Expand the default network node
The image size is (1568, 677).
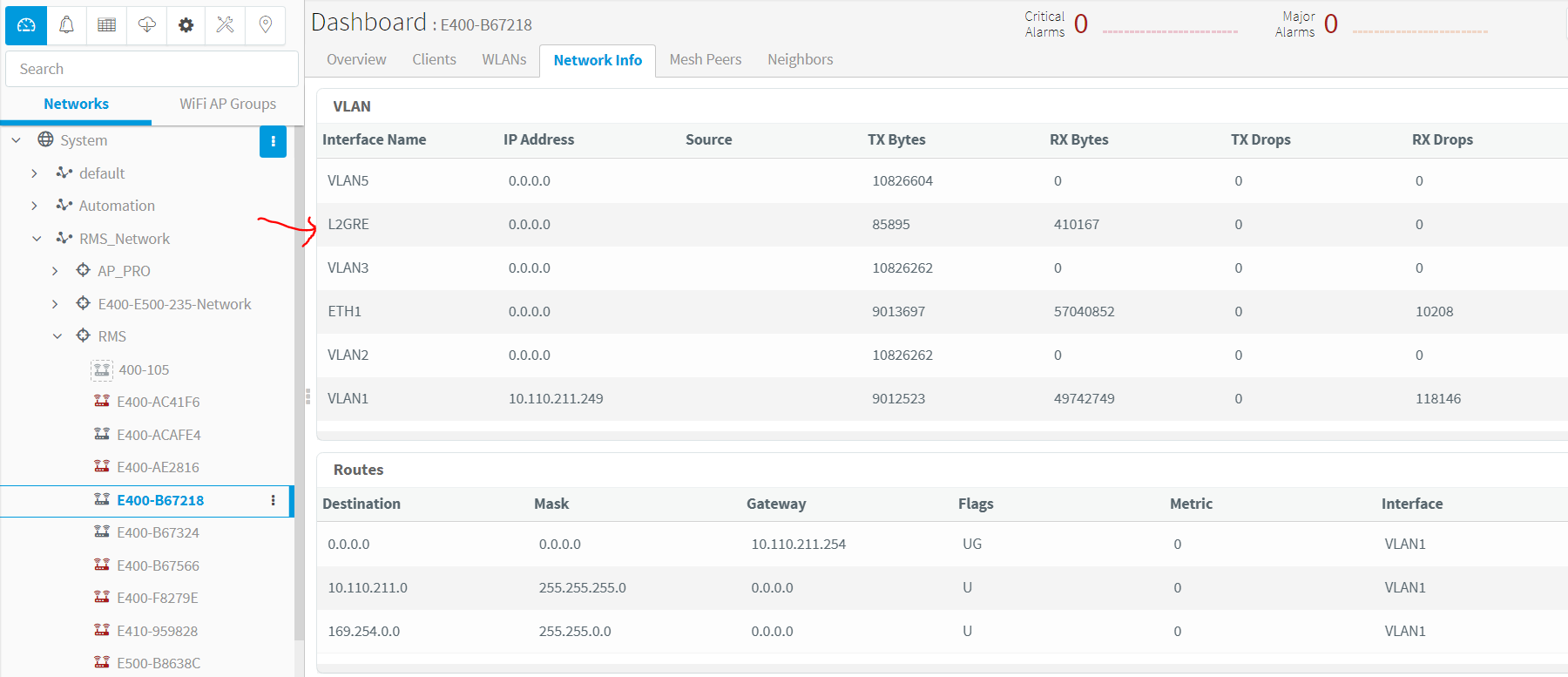coord(34,173)
